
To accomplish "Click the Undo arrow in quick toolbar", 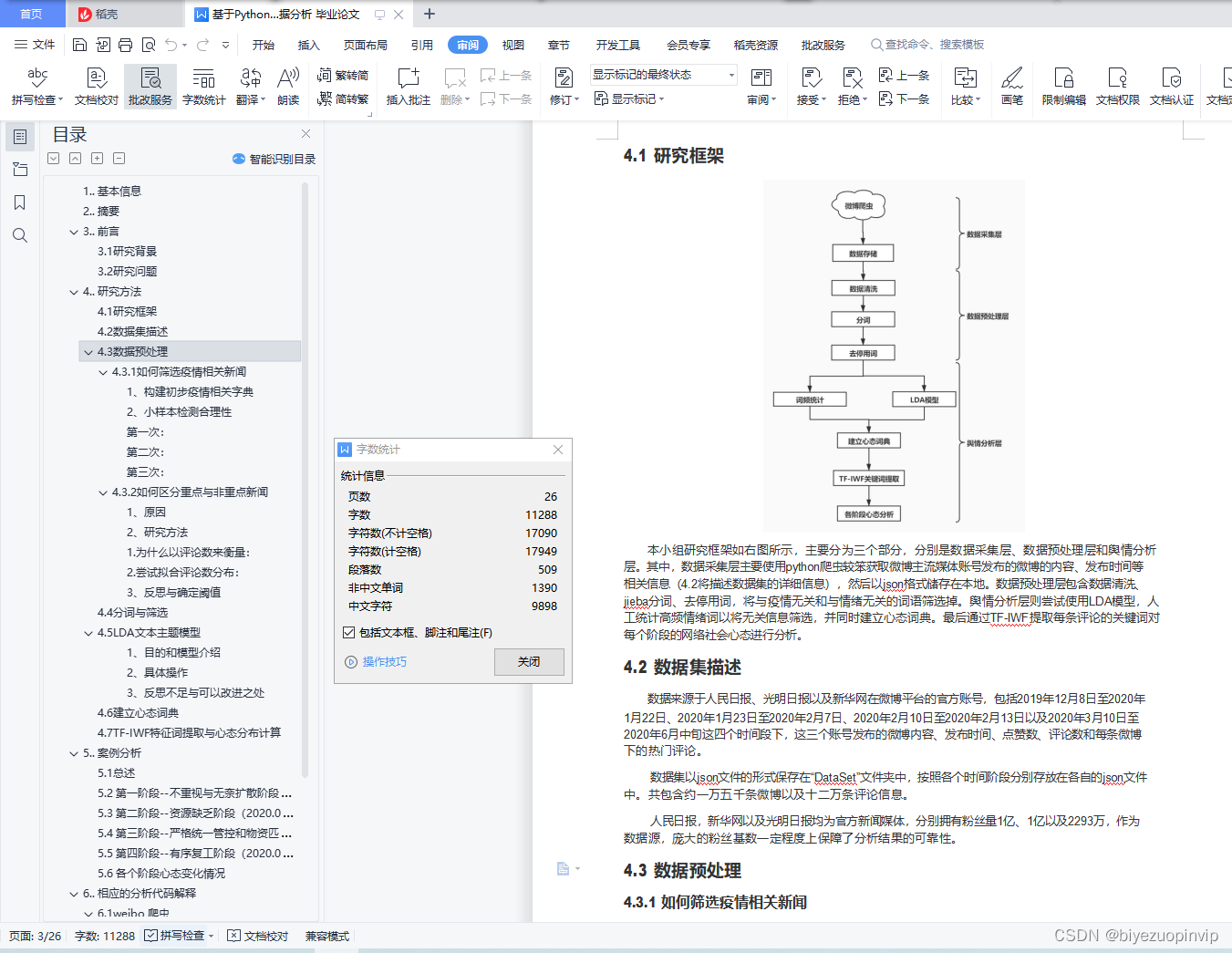I will (171, 45).
